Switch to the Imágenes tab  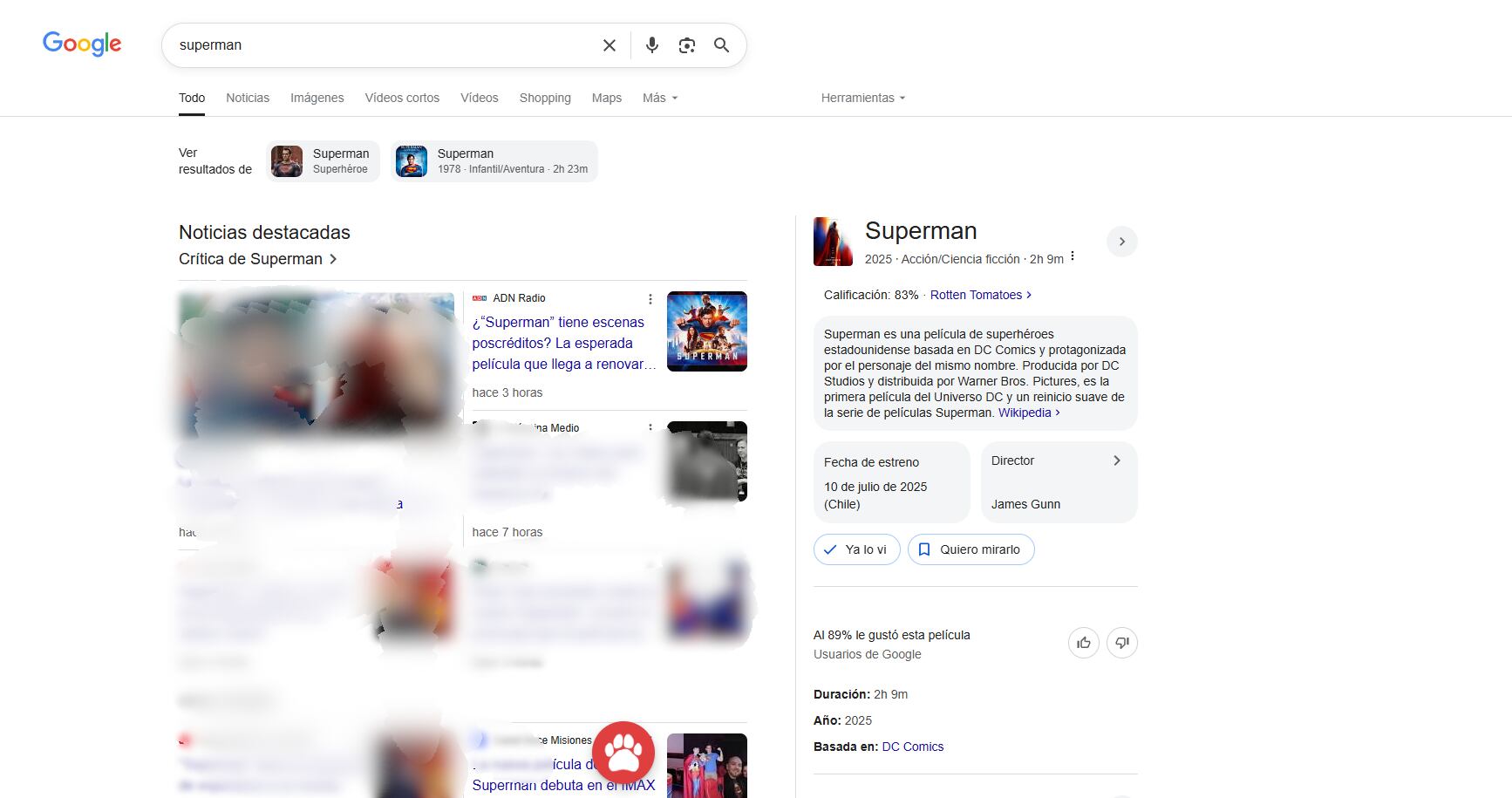tap(317, 98)
